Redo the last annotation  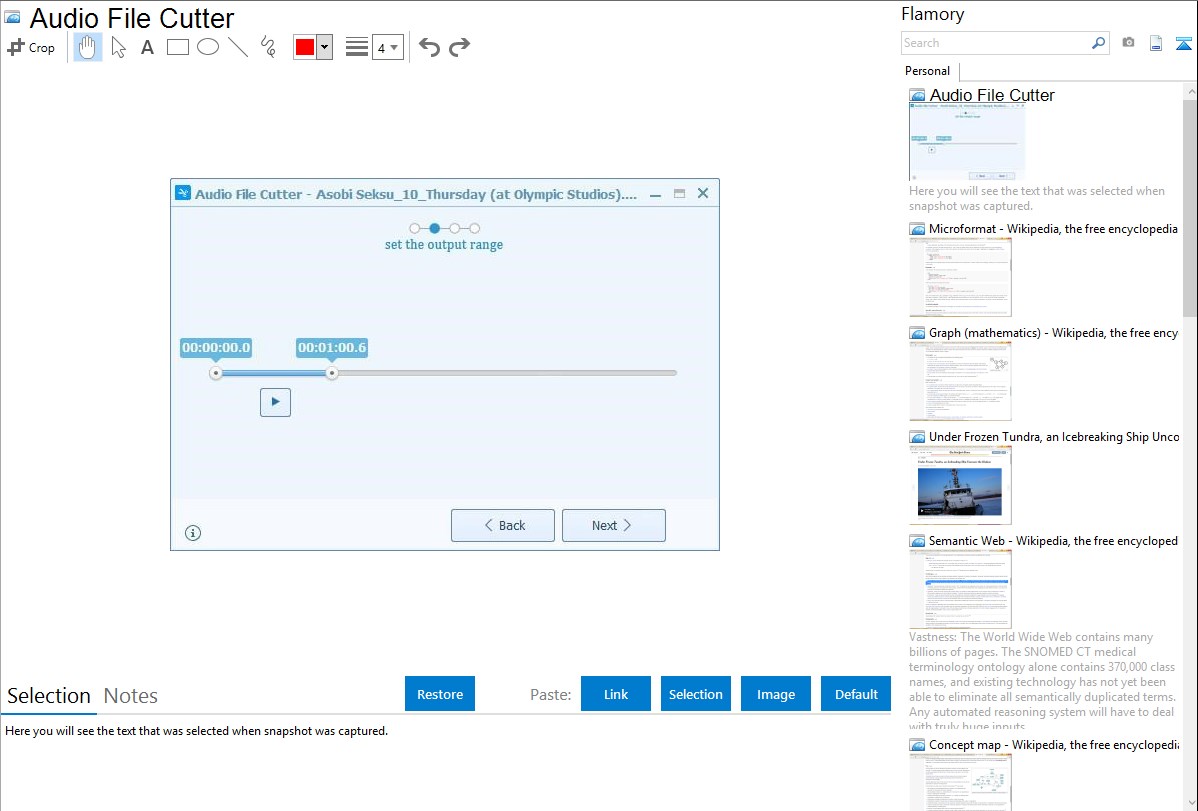[459, 47]
